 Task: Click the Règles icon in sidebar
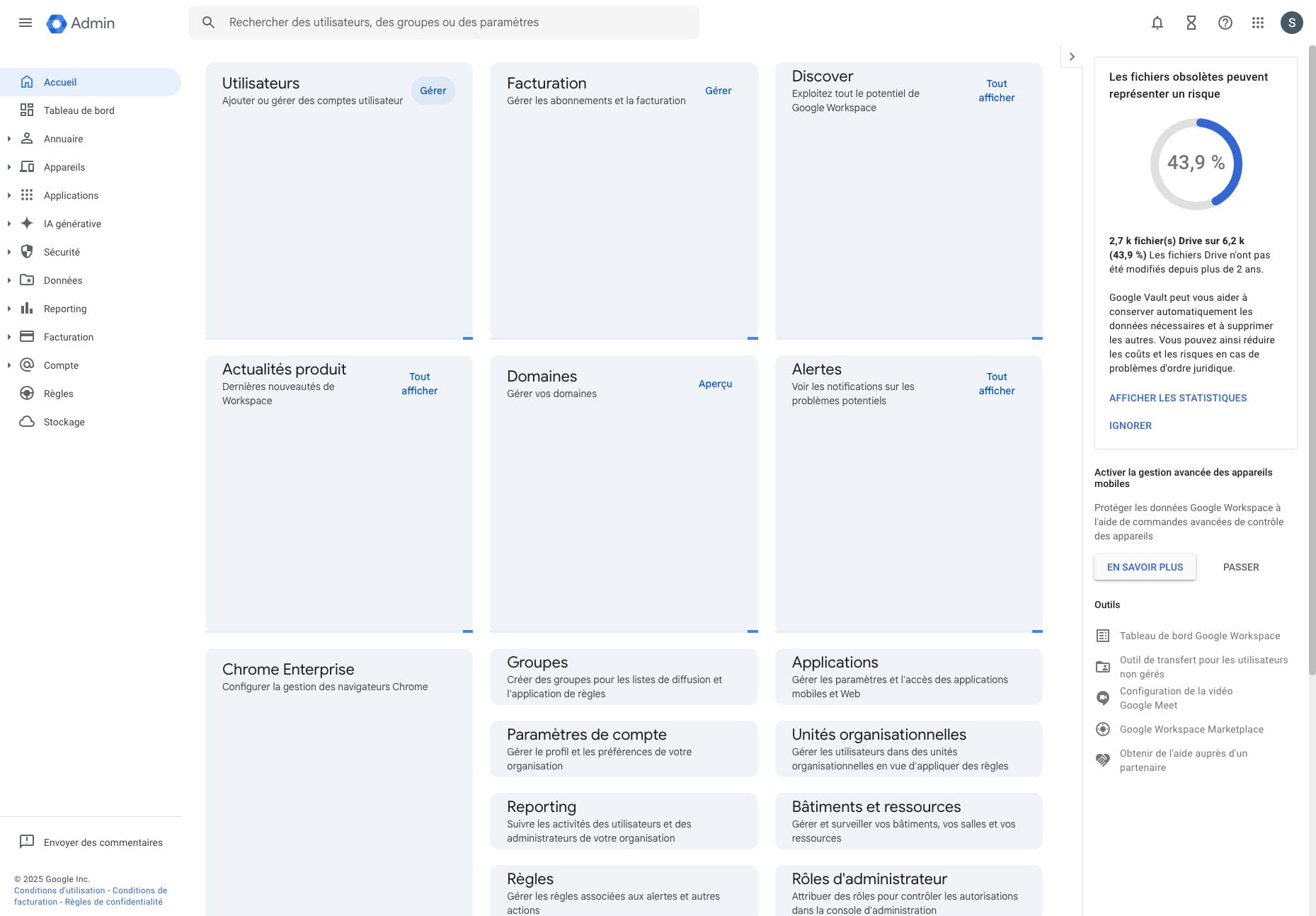click(x=27, y=394)
